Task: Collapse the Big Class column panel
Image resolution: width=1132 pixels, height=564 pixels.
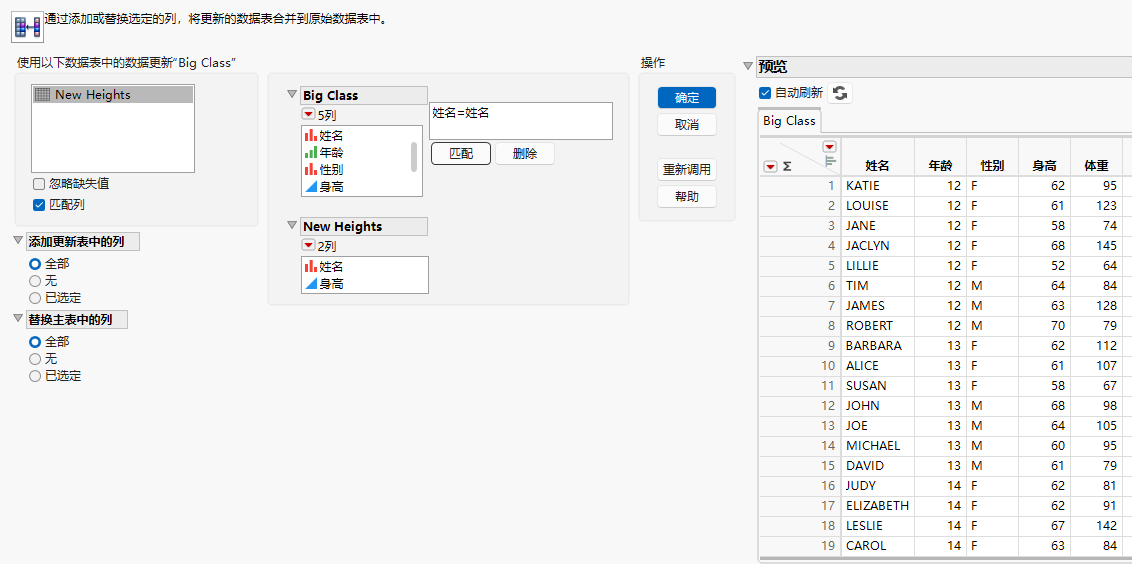Action: [x=292, y=95]
